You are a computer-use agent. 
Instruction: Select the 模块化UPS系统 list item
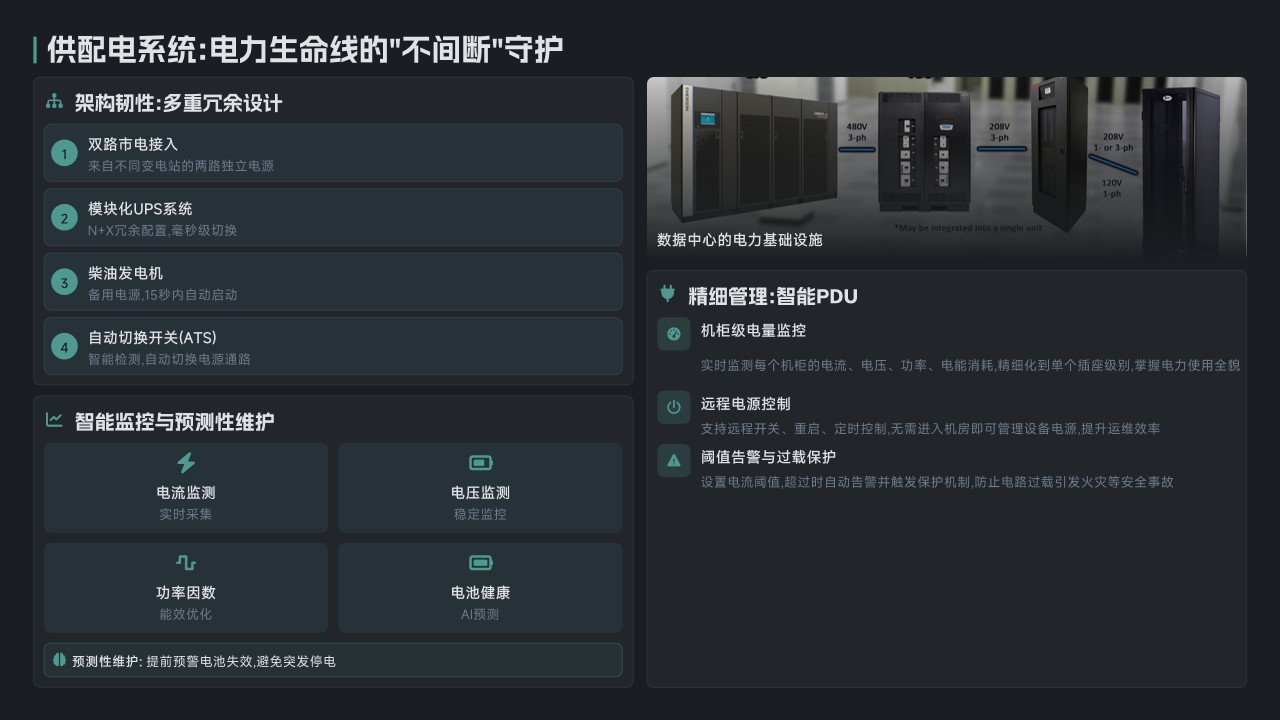(332, 217)
